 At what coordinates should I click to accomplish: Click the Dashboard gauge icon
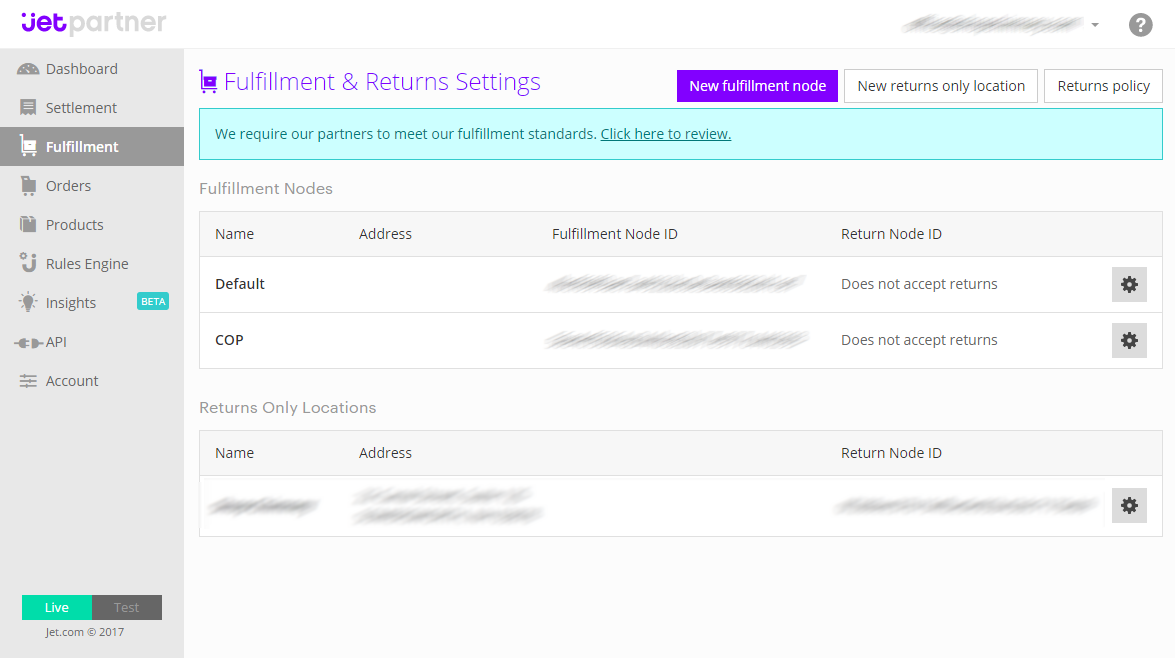(28, 69)
